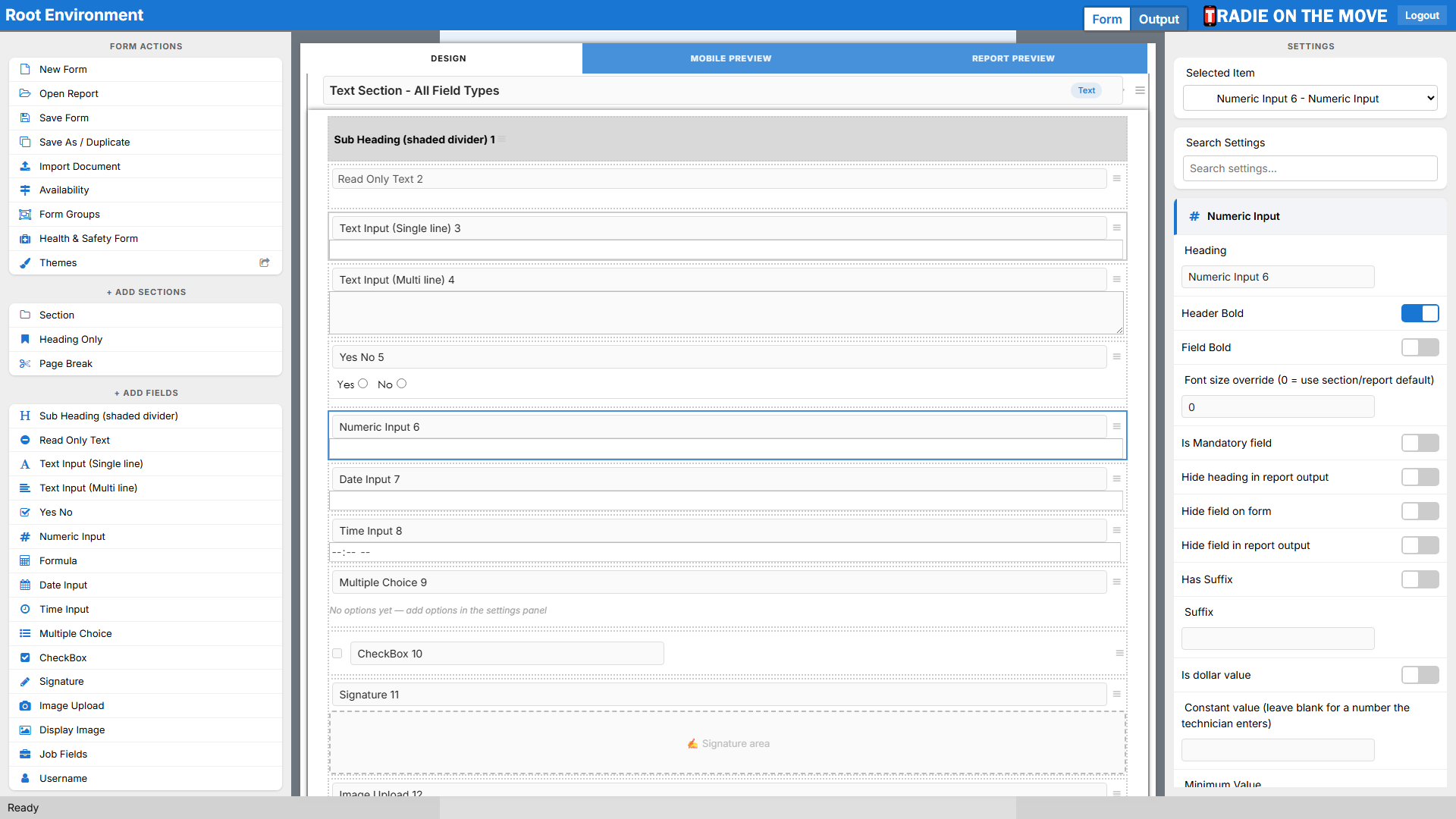The image size is (1456, 819).
Task: Click the Time Input clock icon
Action: (25, 610)
